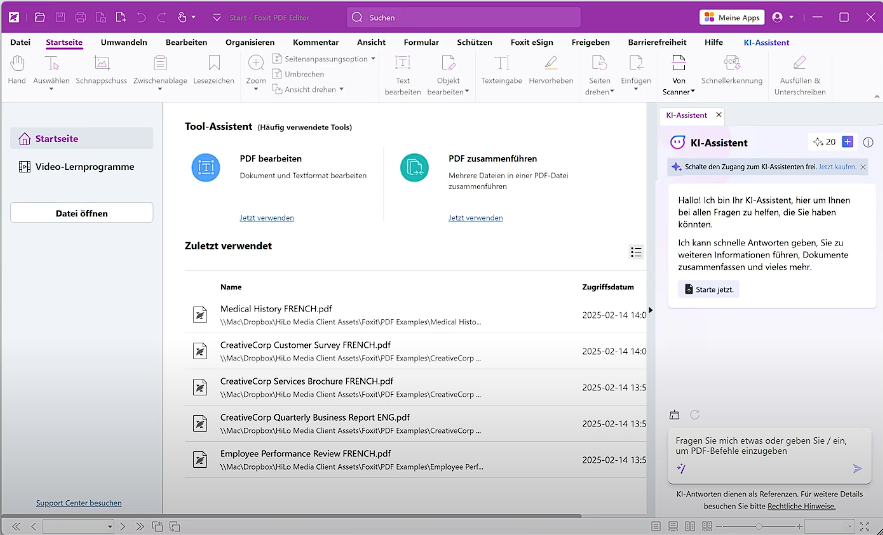Viewport: 883px width, 535px height.
Task: Switch to the Foxit eSign tab
Action: [x=532, y=42]
